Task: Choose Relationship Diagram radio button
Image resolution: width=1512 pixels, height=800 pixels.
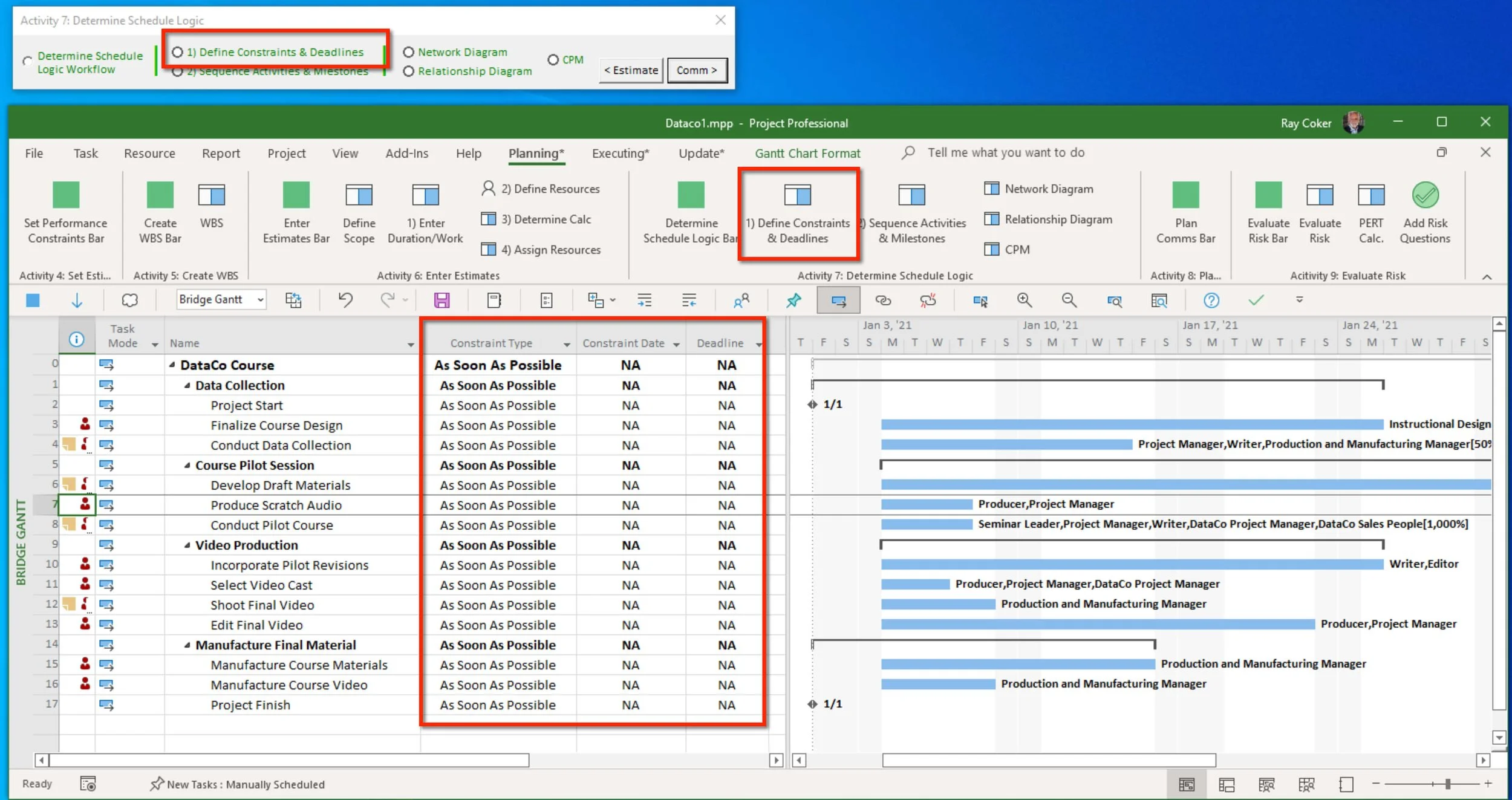Action: click(x=409, y=71)
